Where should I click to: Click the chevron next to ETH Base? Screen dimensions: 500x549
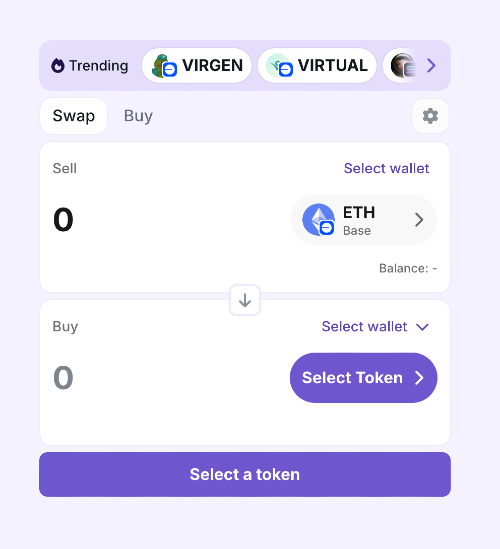[419, 220]
